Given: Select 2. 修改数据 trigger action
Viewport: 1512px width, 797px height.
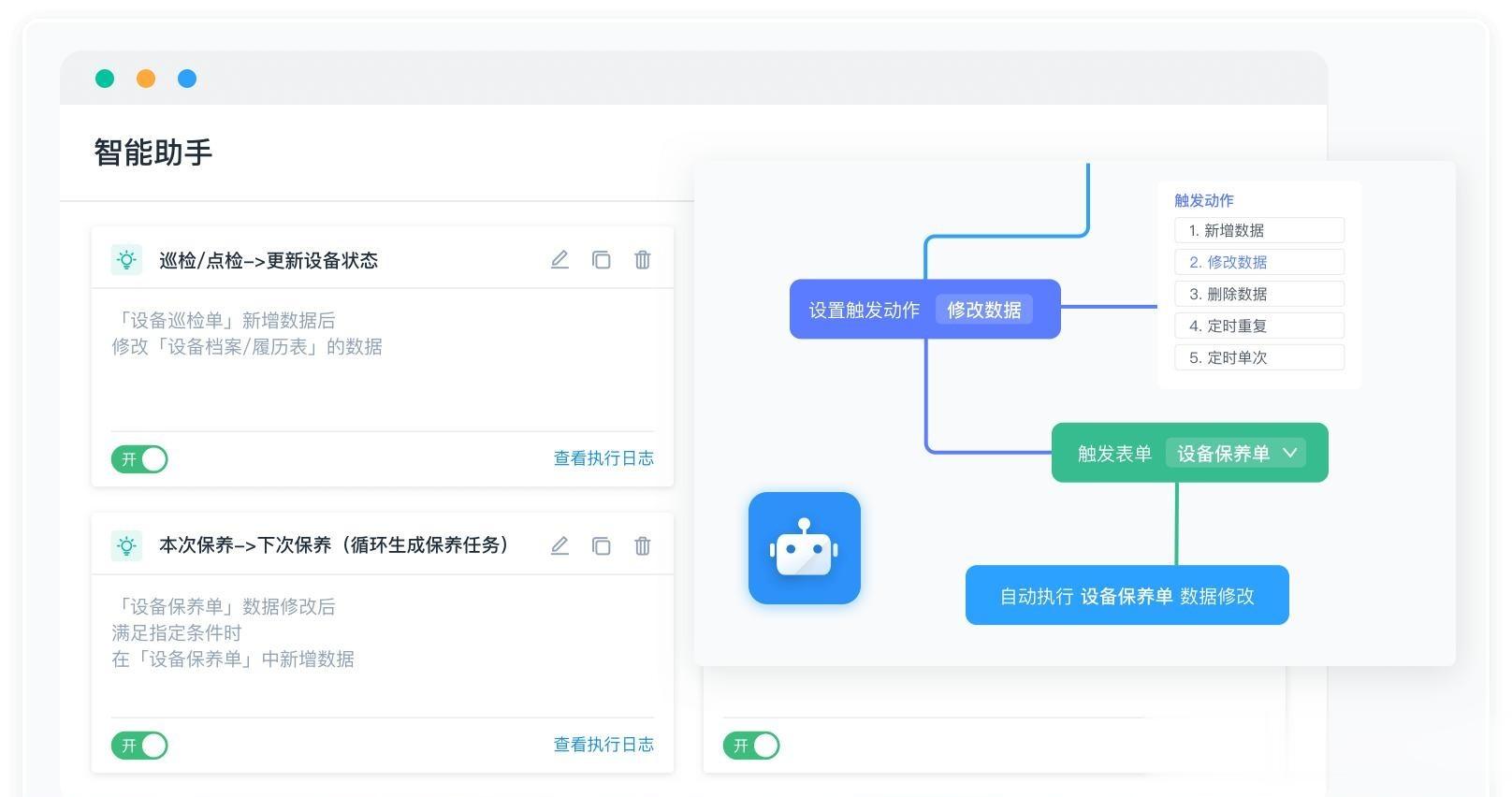Looking at the screenshot, I should (1259, 262).
